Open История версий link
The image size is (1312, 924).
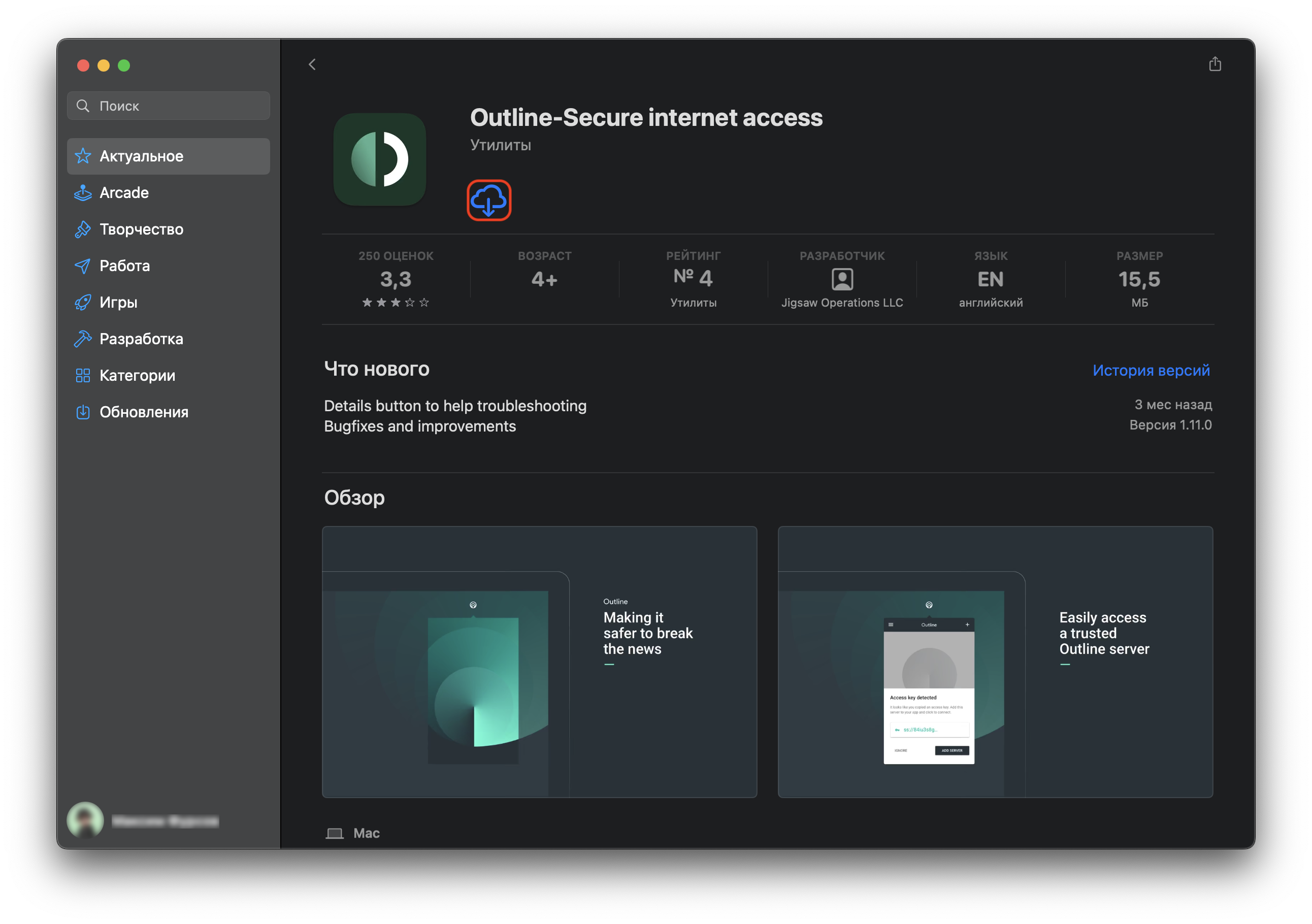pyautogui.click(x=1151, y=370)
